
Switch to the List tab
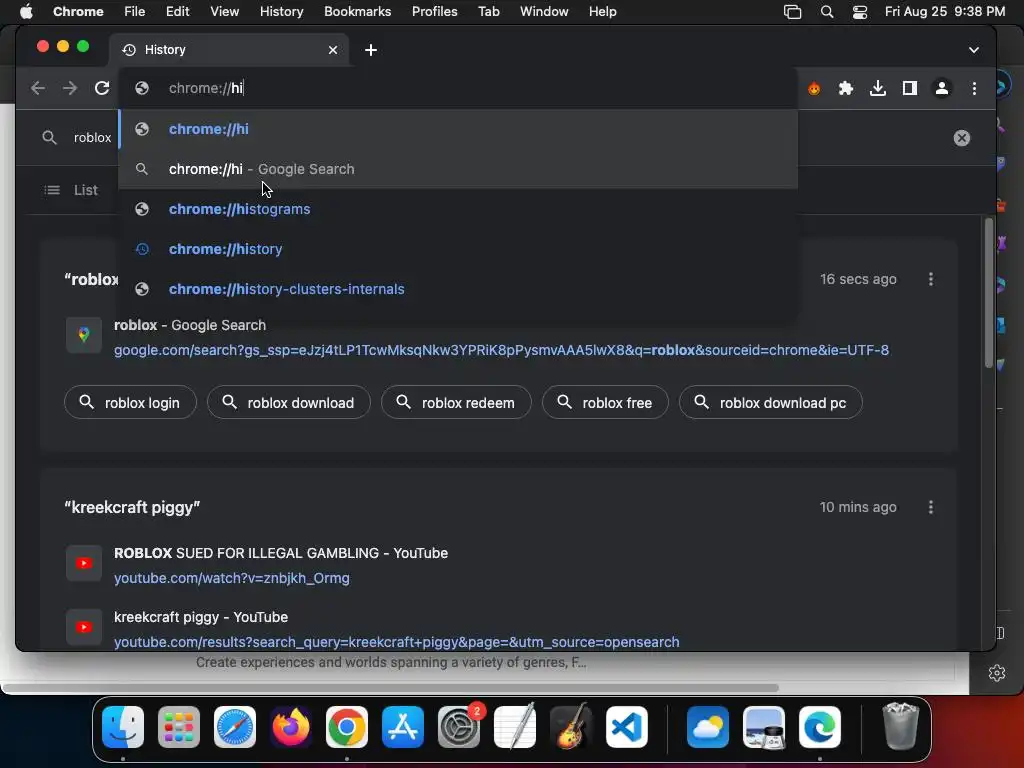click(x=71, y=190)
